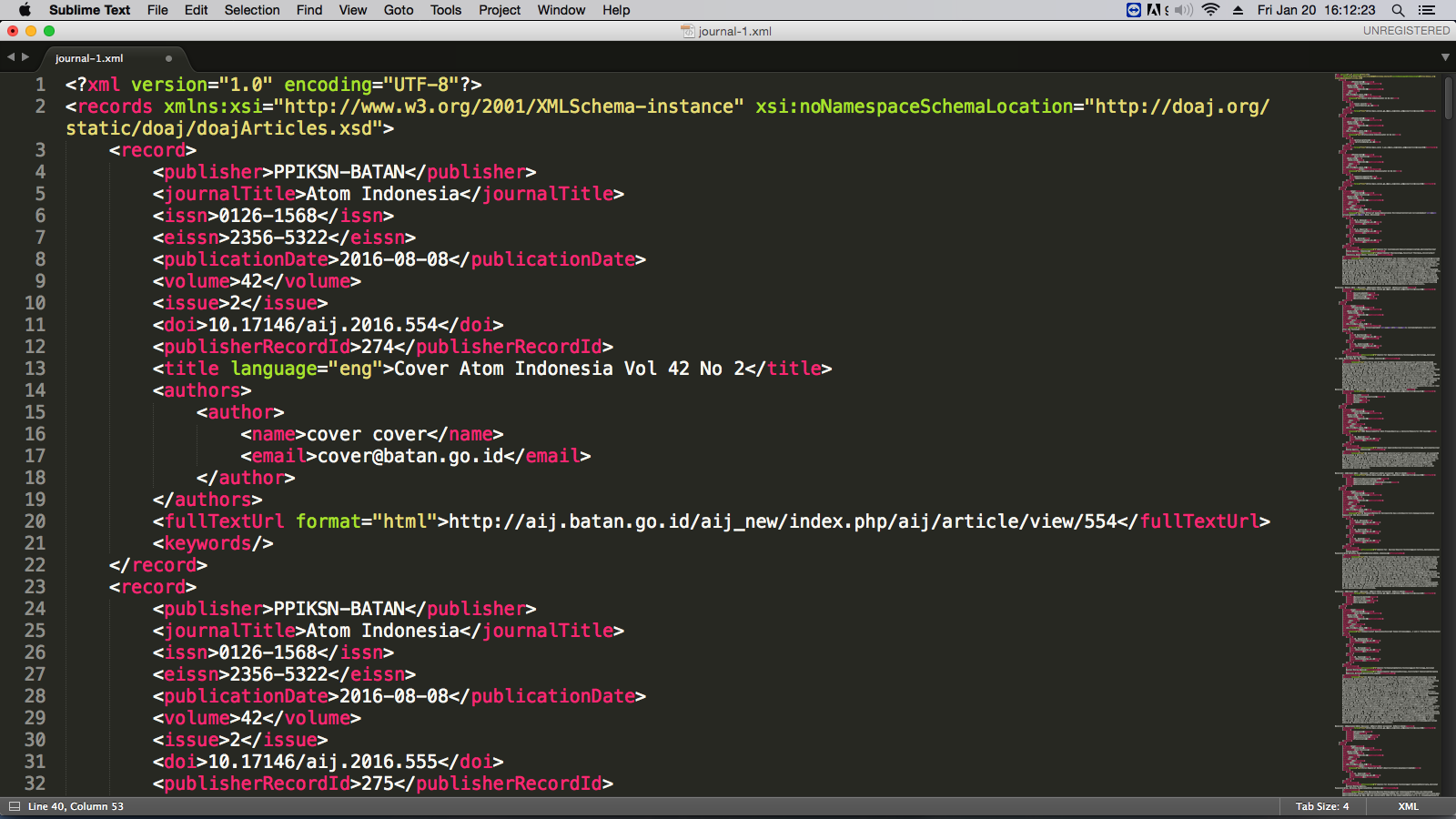Click the previous tab left arrow

coord(11,57)
